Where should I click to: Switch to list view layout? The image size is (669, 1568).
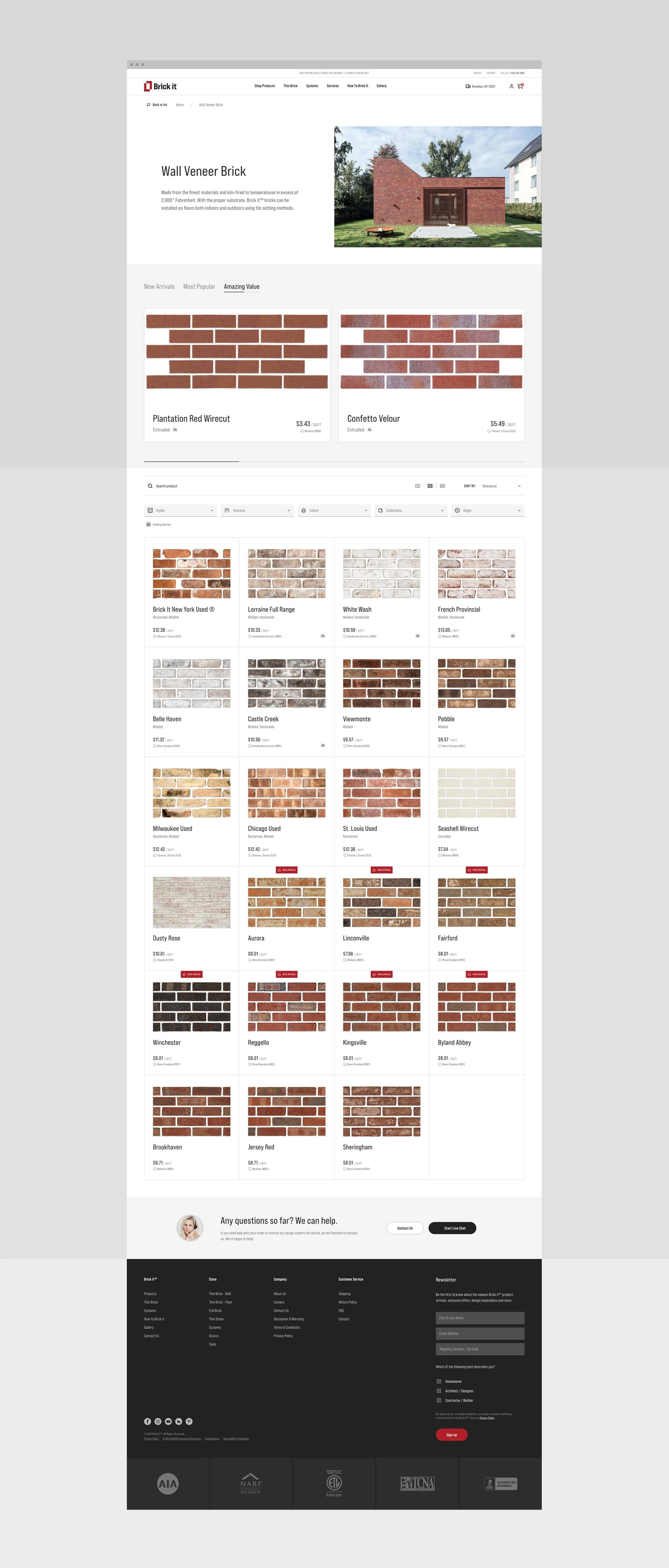(443, 486)
